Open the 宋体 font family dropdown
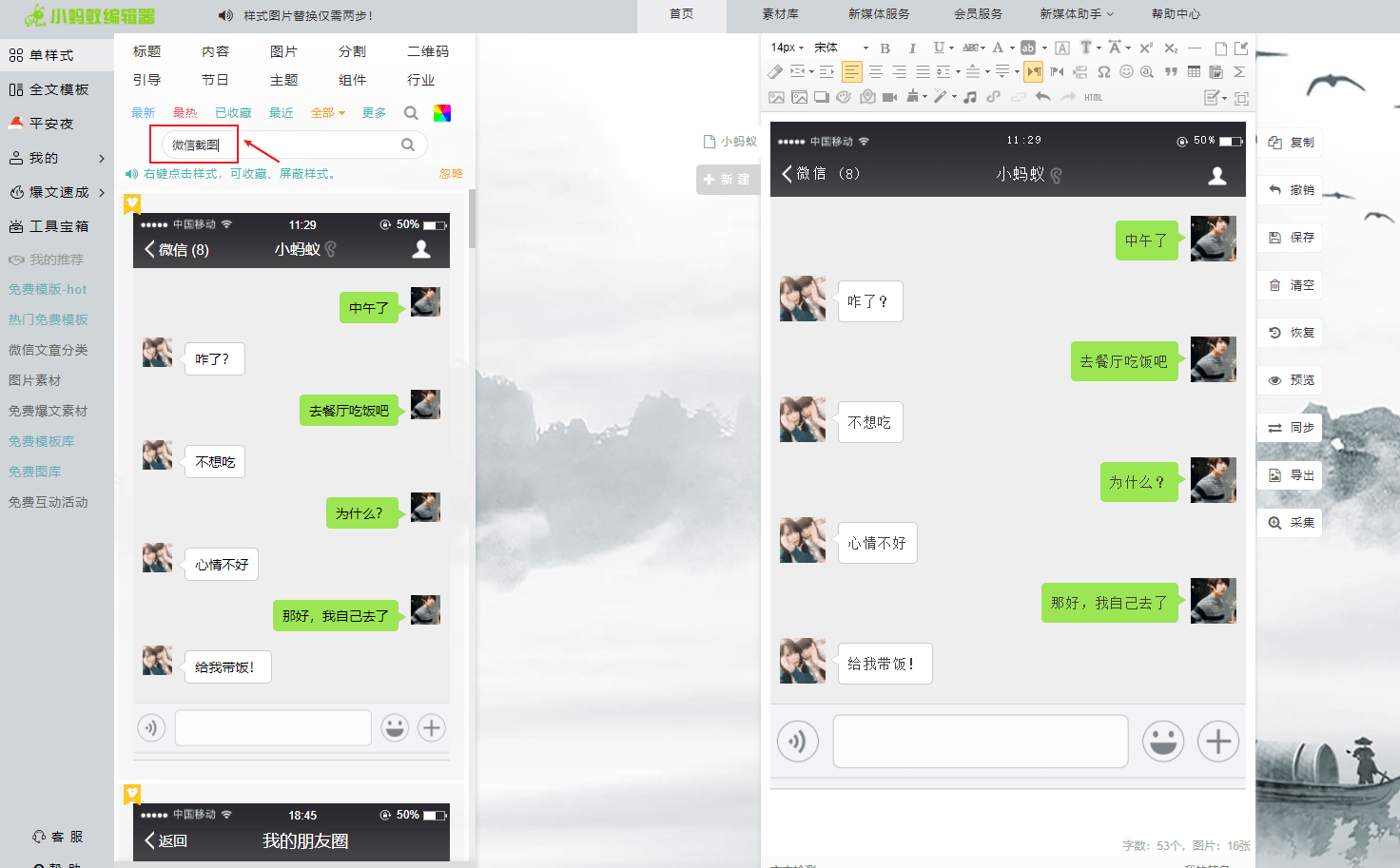The image size is (1400, 868). click(x=841, y=48)
